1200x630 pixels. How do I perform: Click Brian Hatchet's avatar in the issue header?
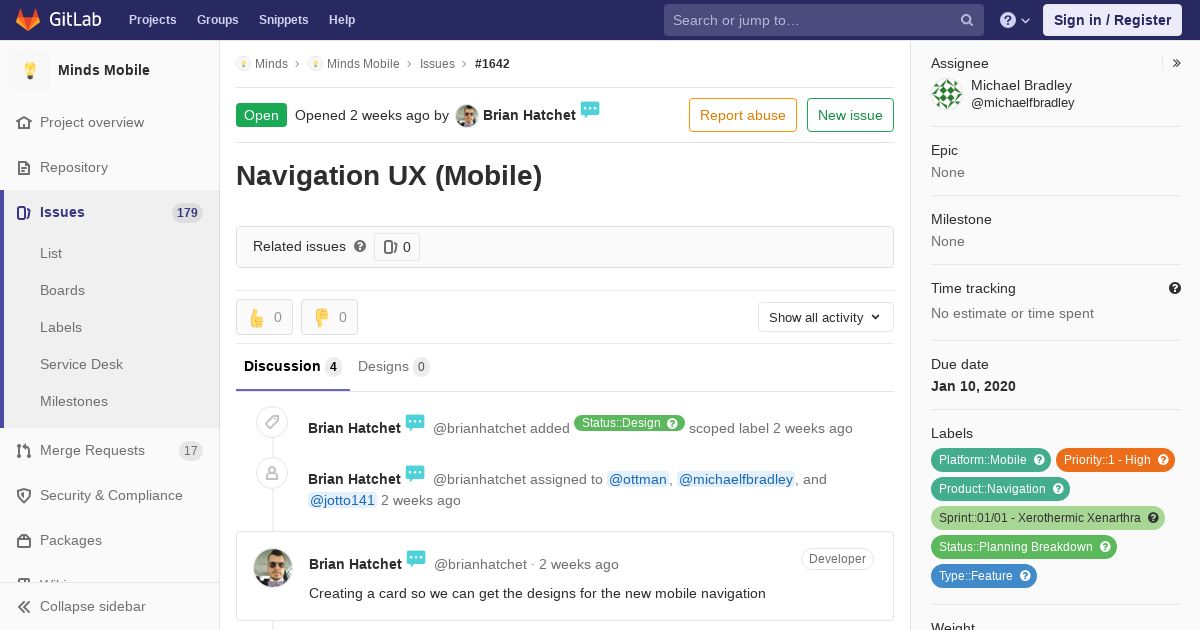(467, 116)
